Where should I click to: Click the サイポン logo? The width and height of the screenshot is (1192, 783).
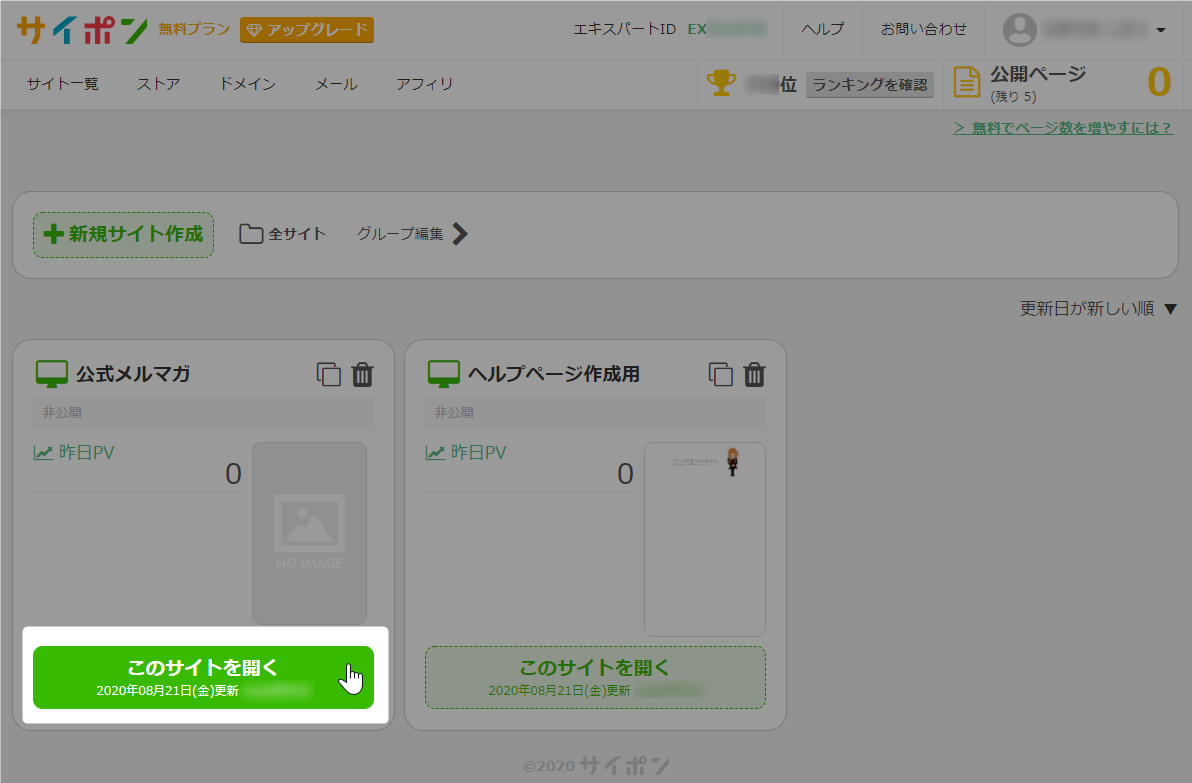pyautogui.click(x=82, y=30)
